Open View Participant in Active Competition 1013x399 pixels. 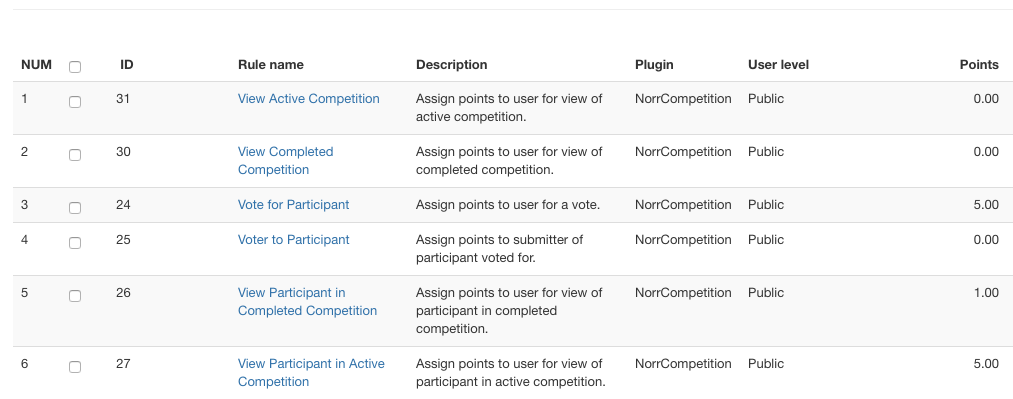click(x=311, y=373)
